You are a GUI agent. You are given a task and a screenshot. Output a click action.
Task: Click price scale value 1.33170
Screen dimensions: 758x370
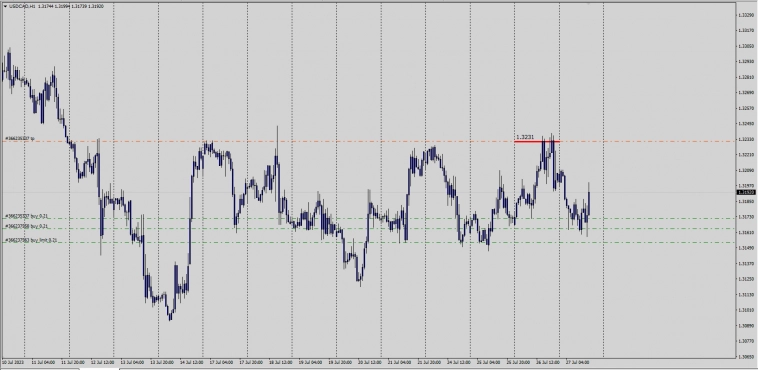pyautogui.click(x=746, y=31)
